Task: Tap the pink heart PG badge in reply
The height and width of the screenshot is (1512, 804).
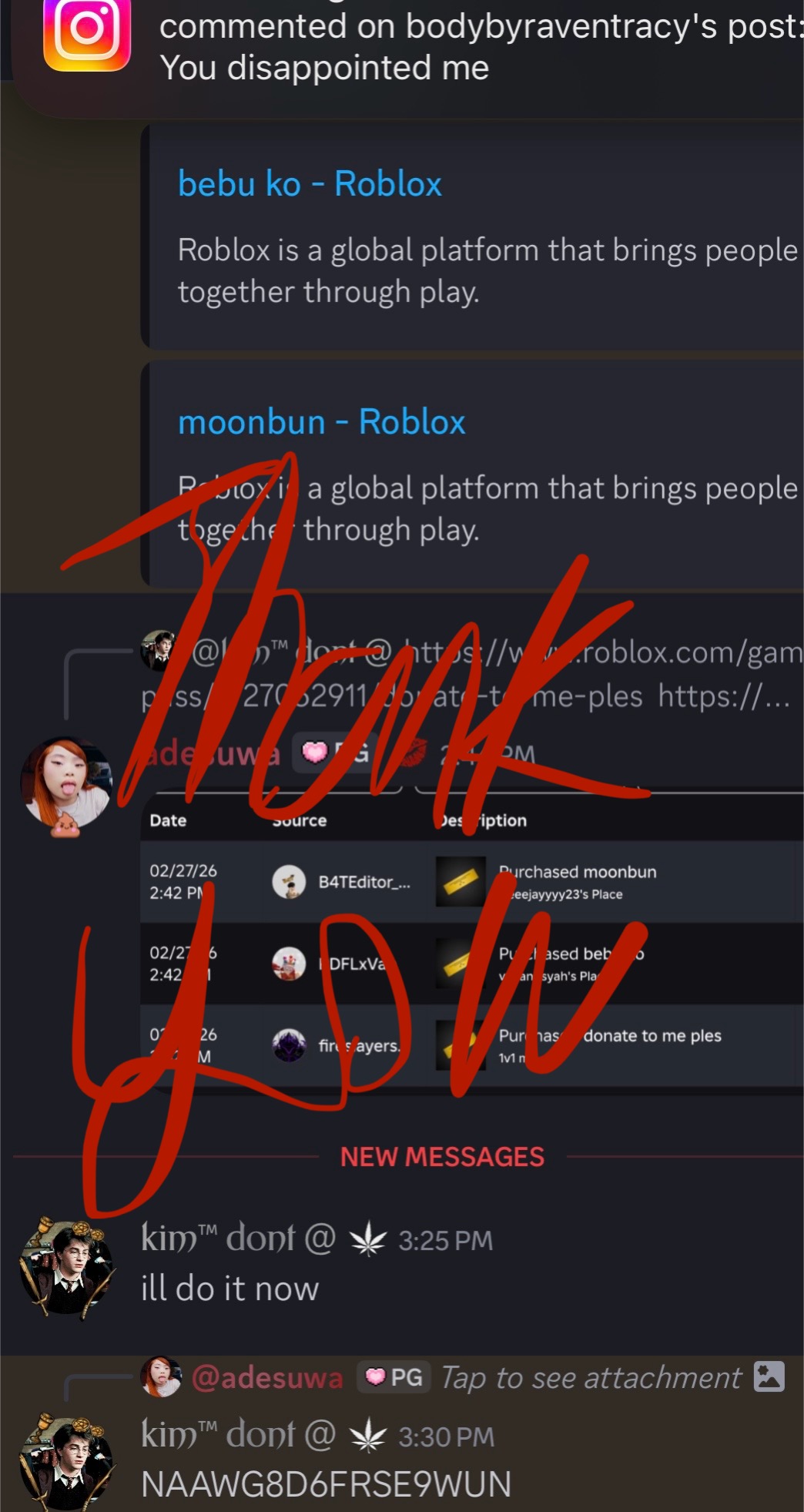Action: click(x=394, y=1377)
